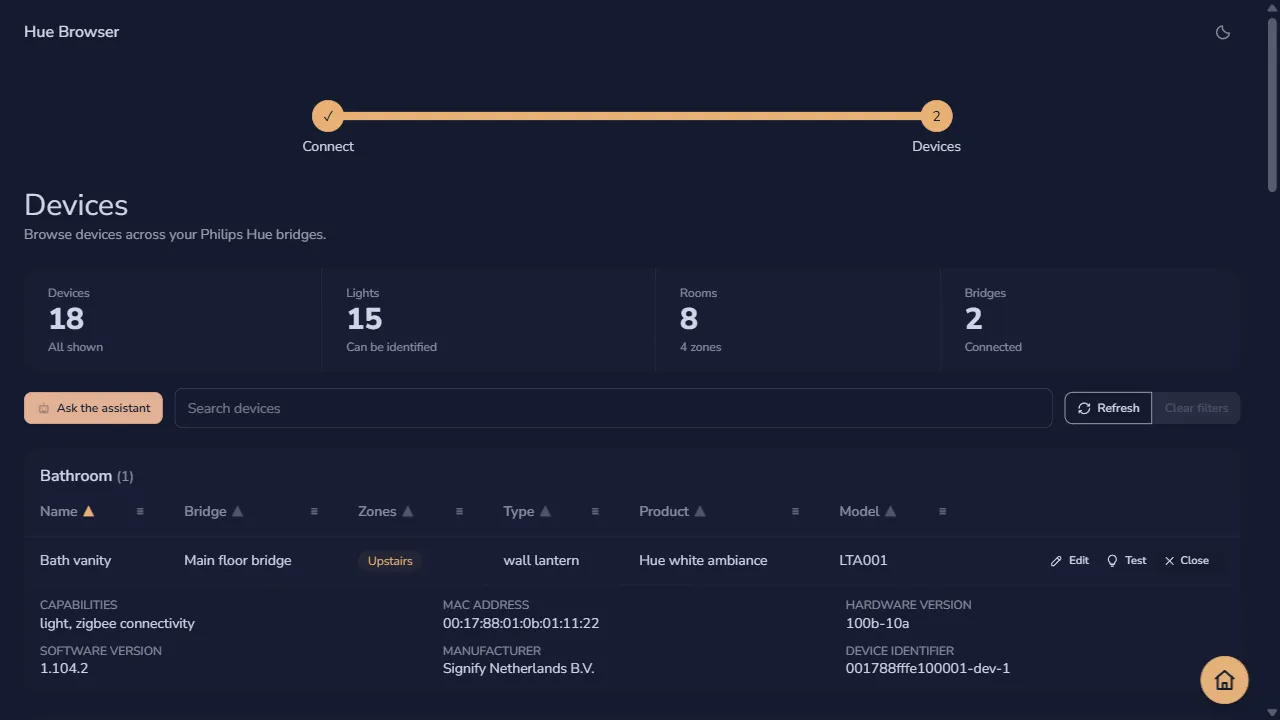Image resolution: width=1280 pixels, height=720 pixels.
Task: Open the floating home button
Action: (1224, 681)
